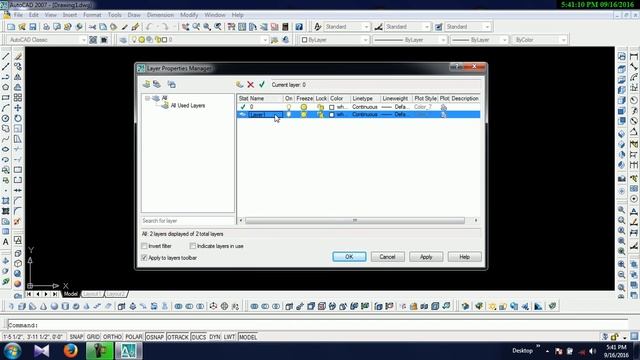Switch to the Model tab
Viewport: 640px width, 360px height.
point(70,294)
